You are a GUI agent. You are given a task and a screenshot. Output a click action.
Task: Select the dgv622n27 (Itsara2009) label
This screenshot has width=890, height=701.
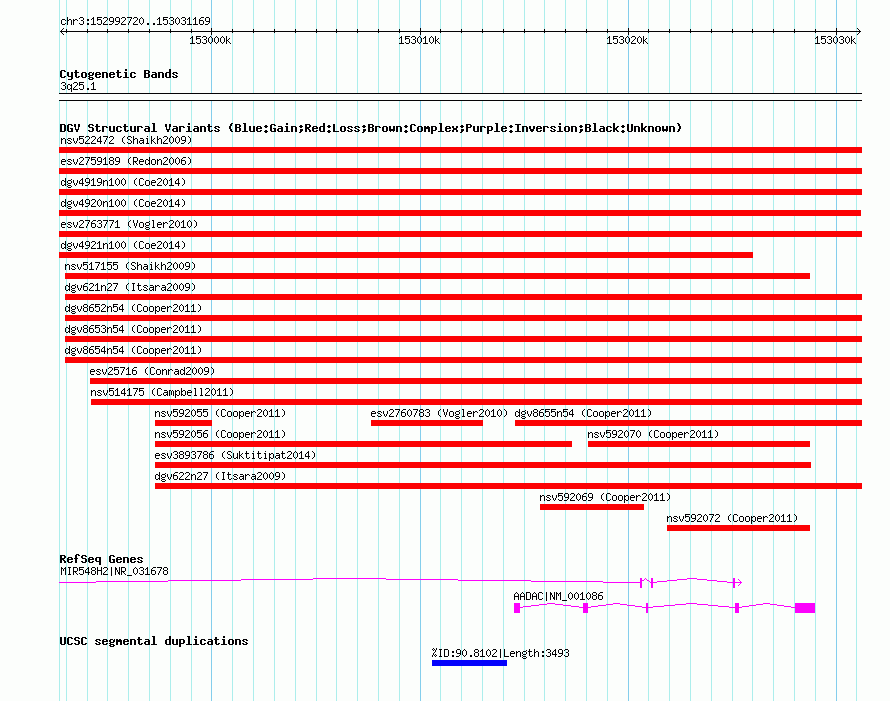click(x=220, y=476)
